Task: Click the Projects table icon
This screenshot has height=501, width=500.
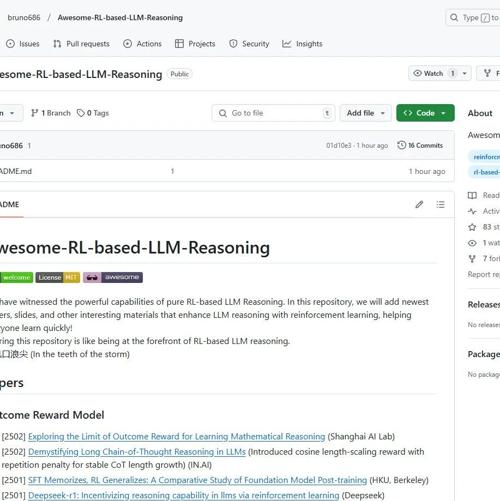Action: click(x=179, y=44)
